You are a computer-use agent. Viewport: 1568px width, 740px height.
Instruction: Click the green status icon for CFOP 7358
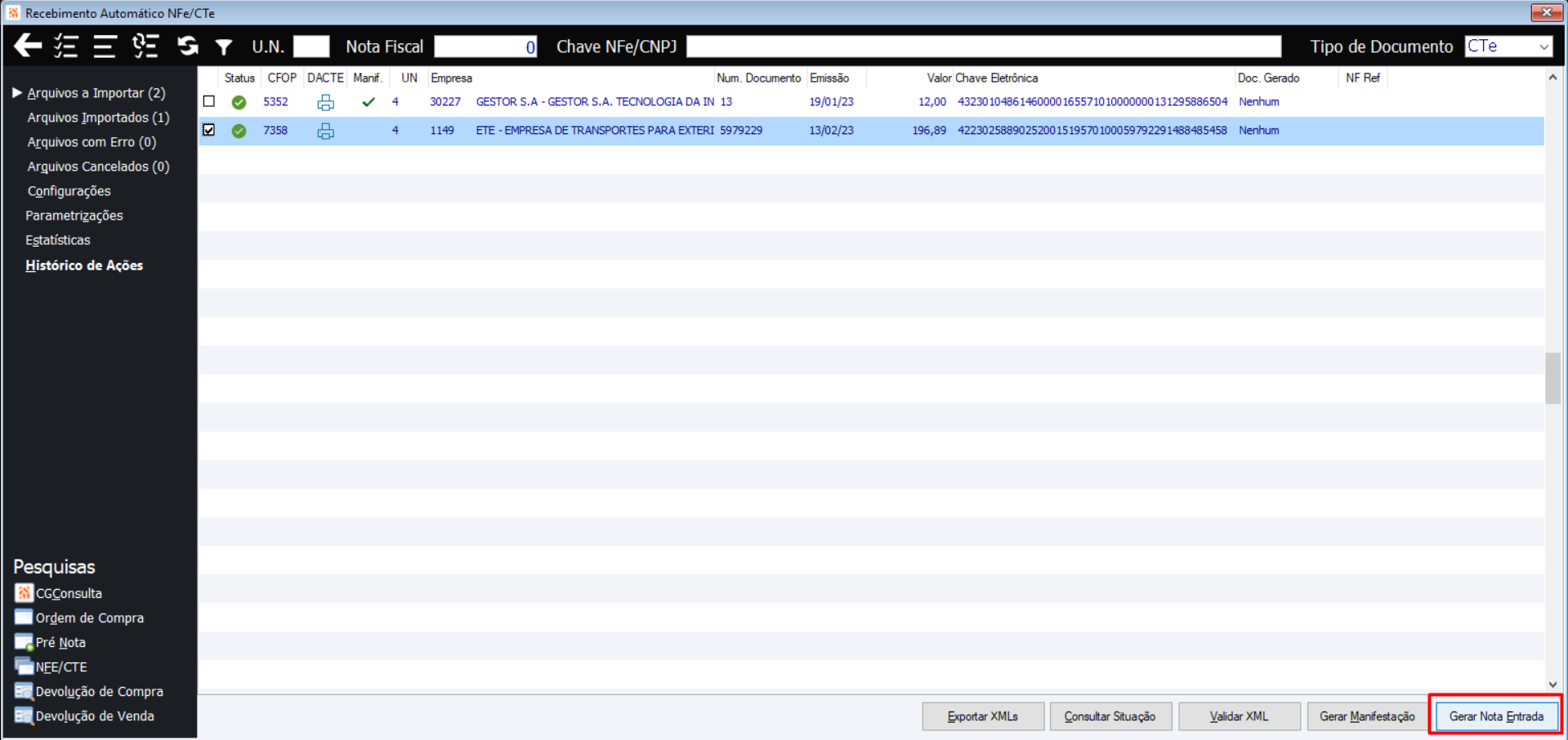239,131
